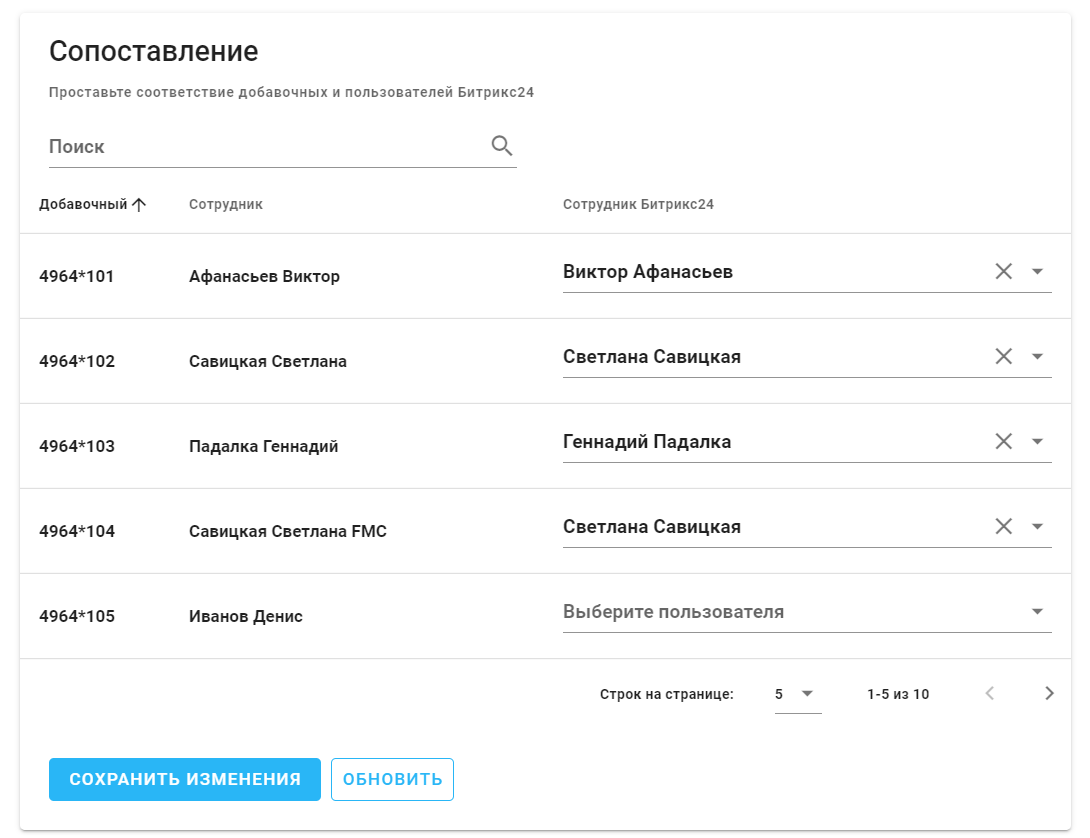
Task: Toggle sort arrow on Добавочный column
Action: pos(139,204)
